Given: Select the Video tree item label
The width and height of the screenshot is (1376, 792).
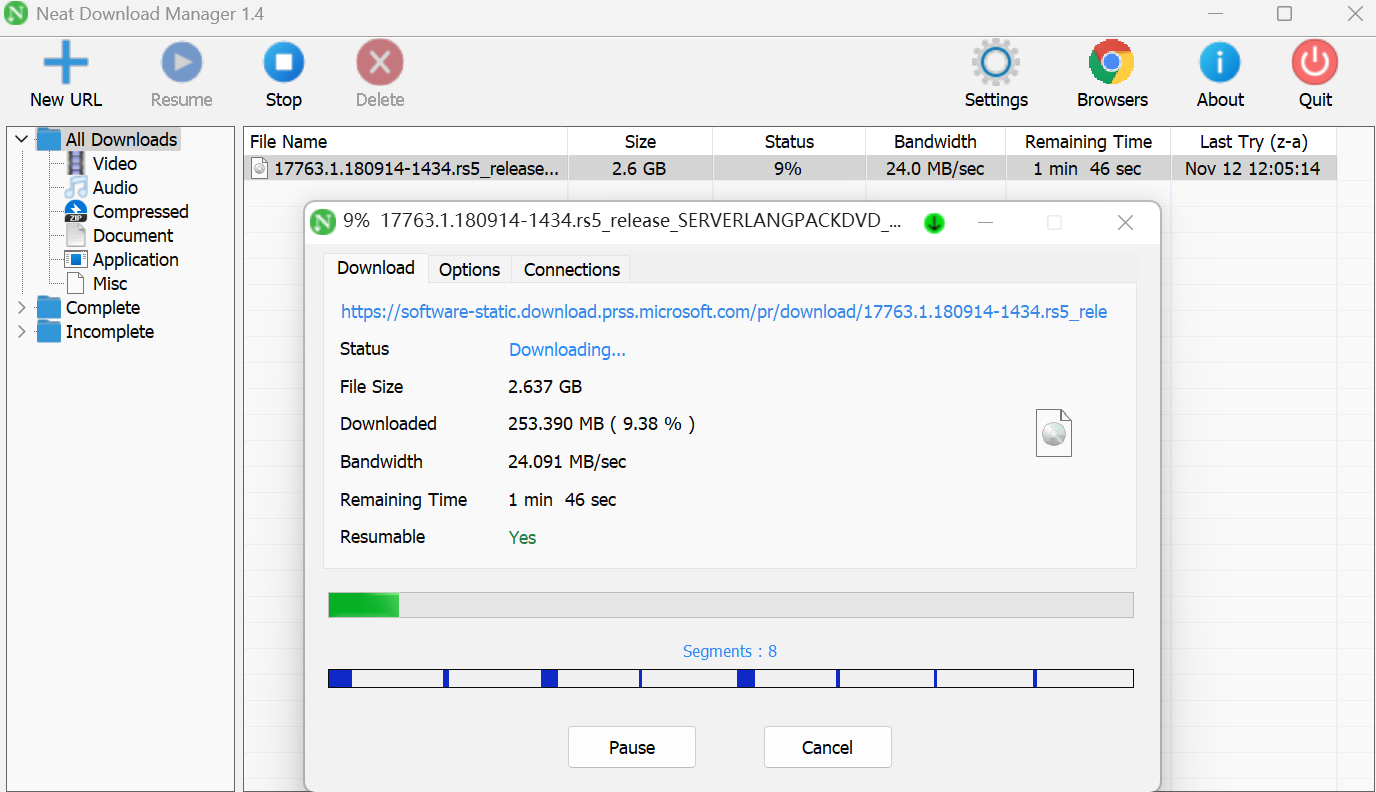Looking at the screenshot, I should tap(115, 163).
